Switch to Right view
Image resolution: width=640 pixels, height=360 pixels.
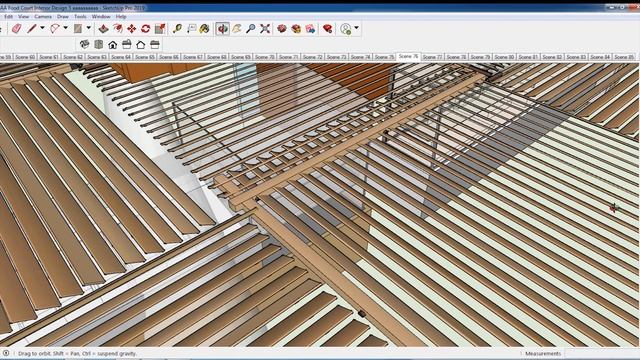pyautogui.click(x=127, y=44)
